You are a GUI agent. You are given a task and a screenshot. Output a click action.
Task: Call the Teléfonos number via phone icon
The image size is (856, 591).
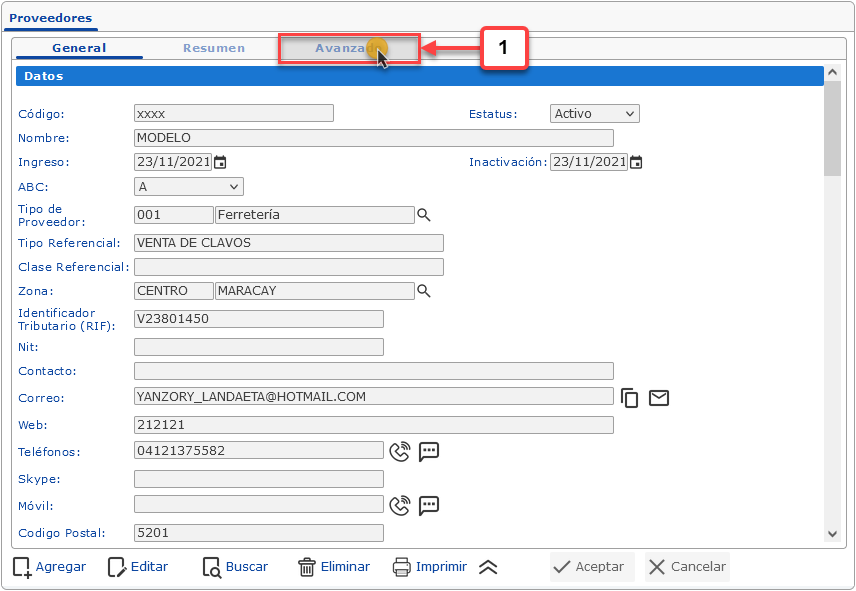(x=400, y=451)
